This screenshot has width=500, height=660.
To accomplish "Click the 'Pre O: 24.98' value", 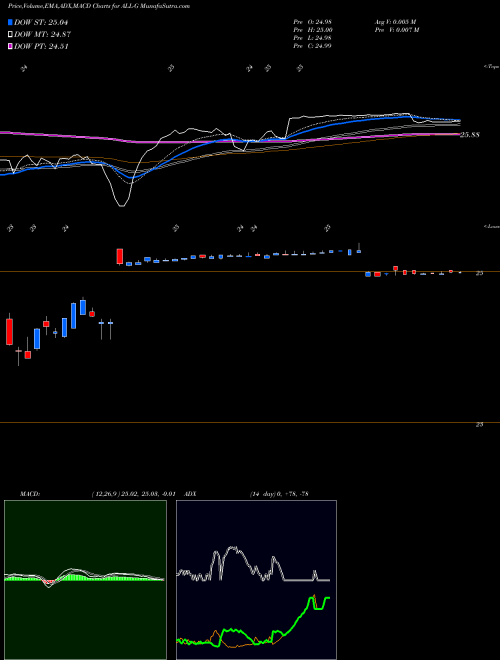I will pos(313,22).
